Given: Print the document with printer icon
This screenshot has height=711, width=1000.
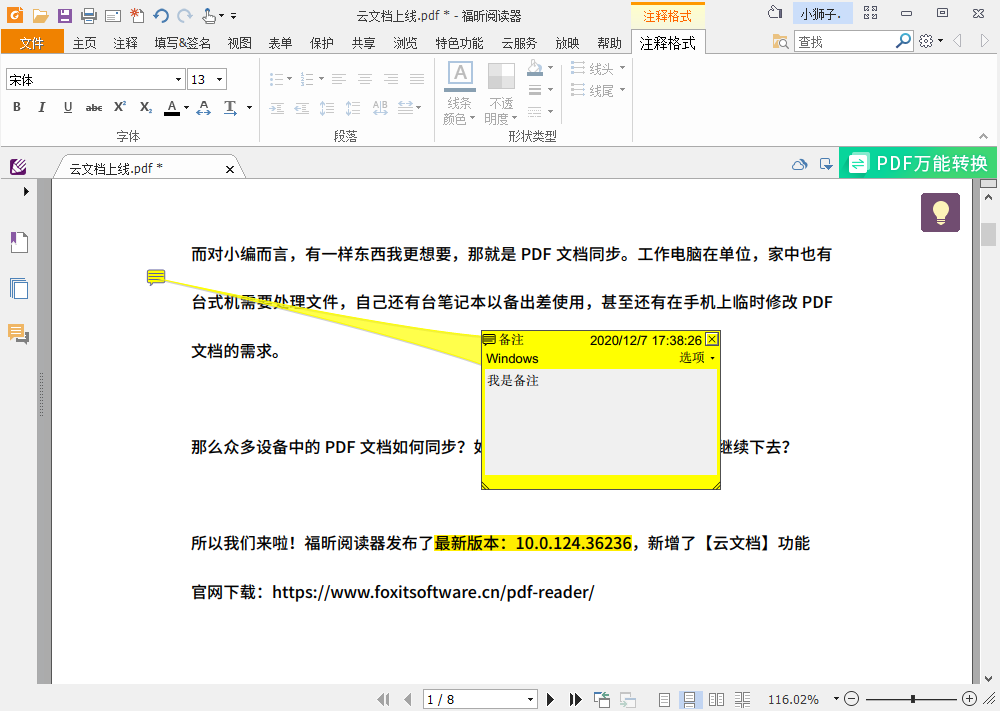Looking at the screenshot, I should click(x=89, y=15).
